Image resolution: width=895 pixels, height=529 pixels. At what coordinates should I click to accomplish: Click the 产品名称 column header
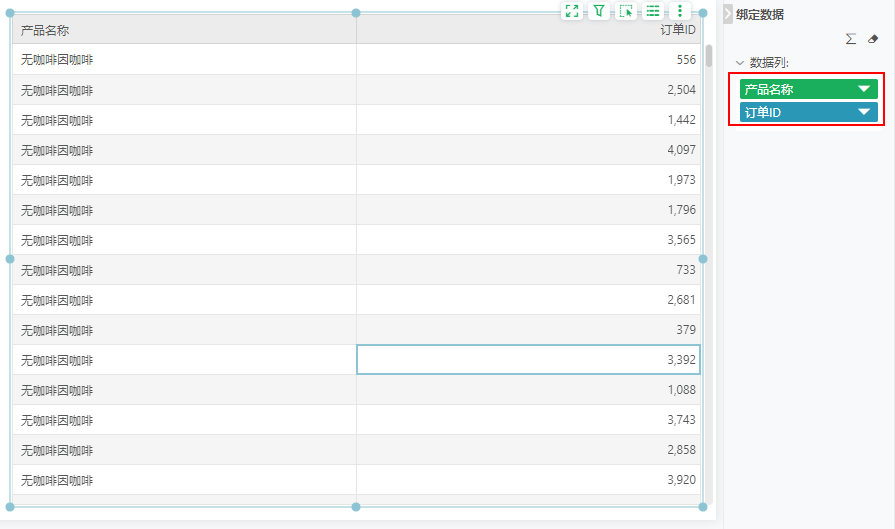[184, 30]
